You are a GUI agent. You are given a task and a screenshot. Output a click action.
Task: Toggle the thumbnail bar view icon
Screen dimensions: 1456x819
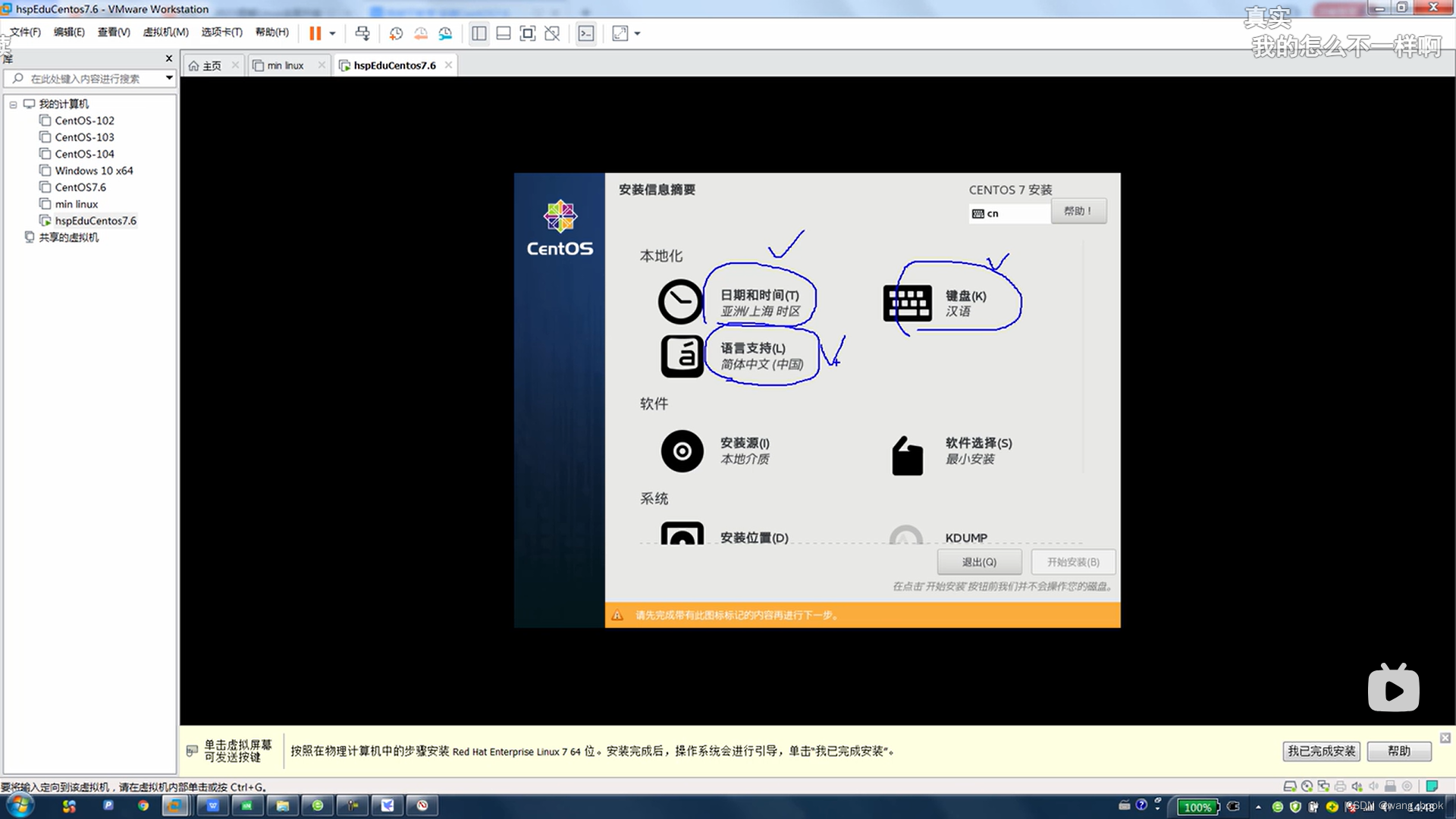[x=503, y=33]
